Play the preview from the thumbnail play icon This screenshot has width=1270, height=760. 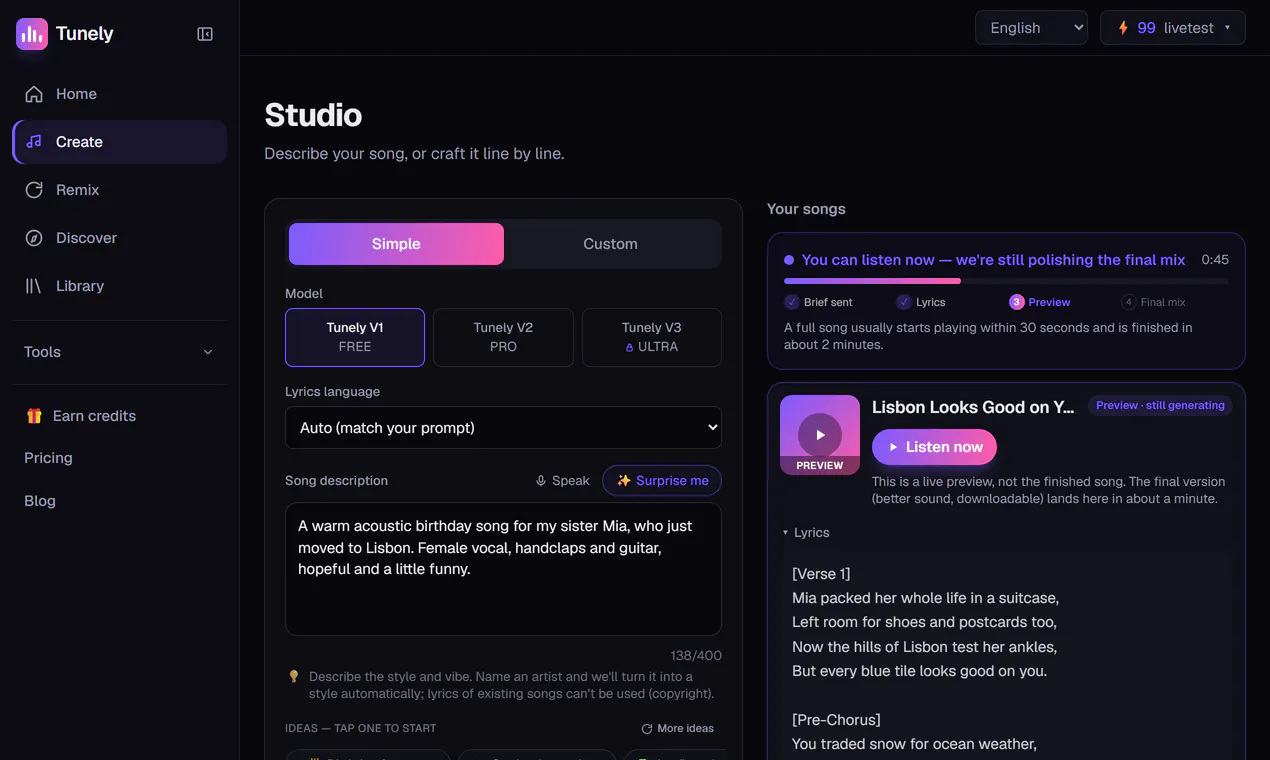tap(820, 435)
